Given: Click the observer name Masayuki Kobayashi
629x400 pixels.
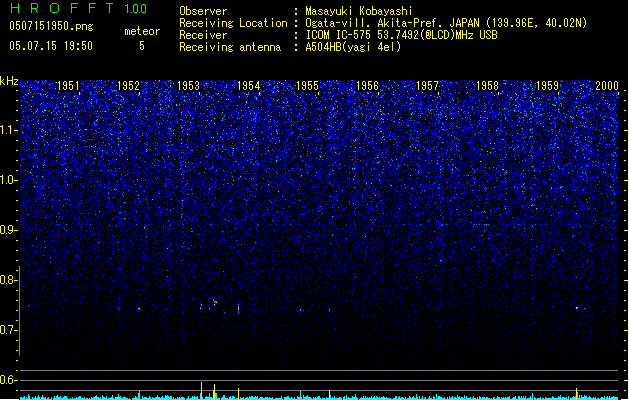Looking at the screenshot, I should point(359,11).
